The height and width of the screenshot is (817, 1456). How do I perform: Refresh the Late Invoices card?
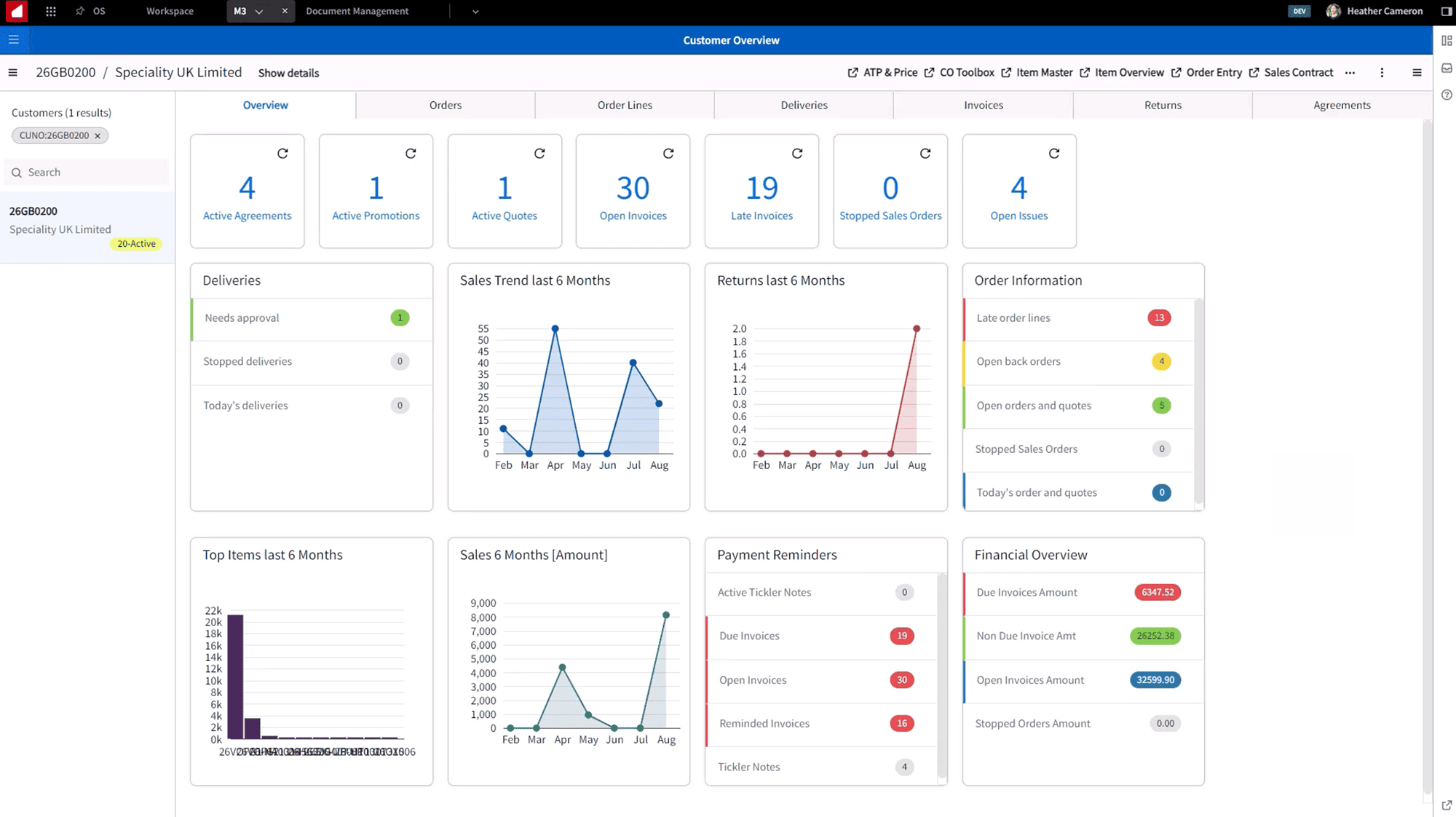click(x=797, y=153)
